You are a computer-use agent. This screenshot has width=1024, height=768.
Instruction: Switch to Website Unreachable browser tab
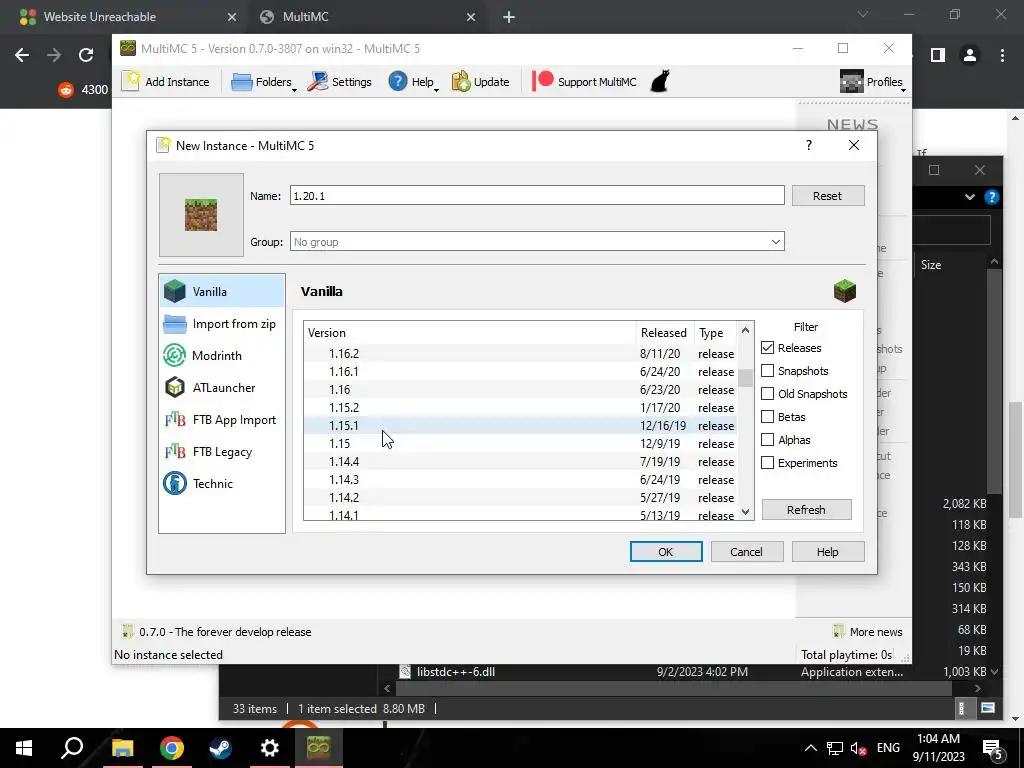click(127, 17)
